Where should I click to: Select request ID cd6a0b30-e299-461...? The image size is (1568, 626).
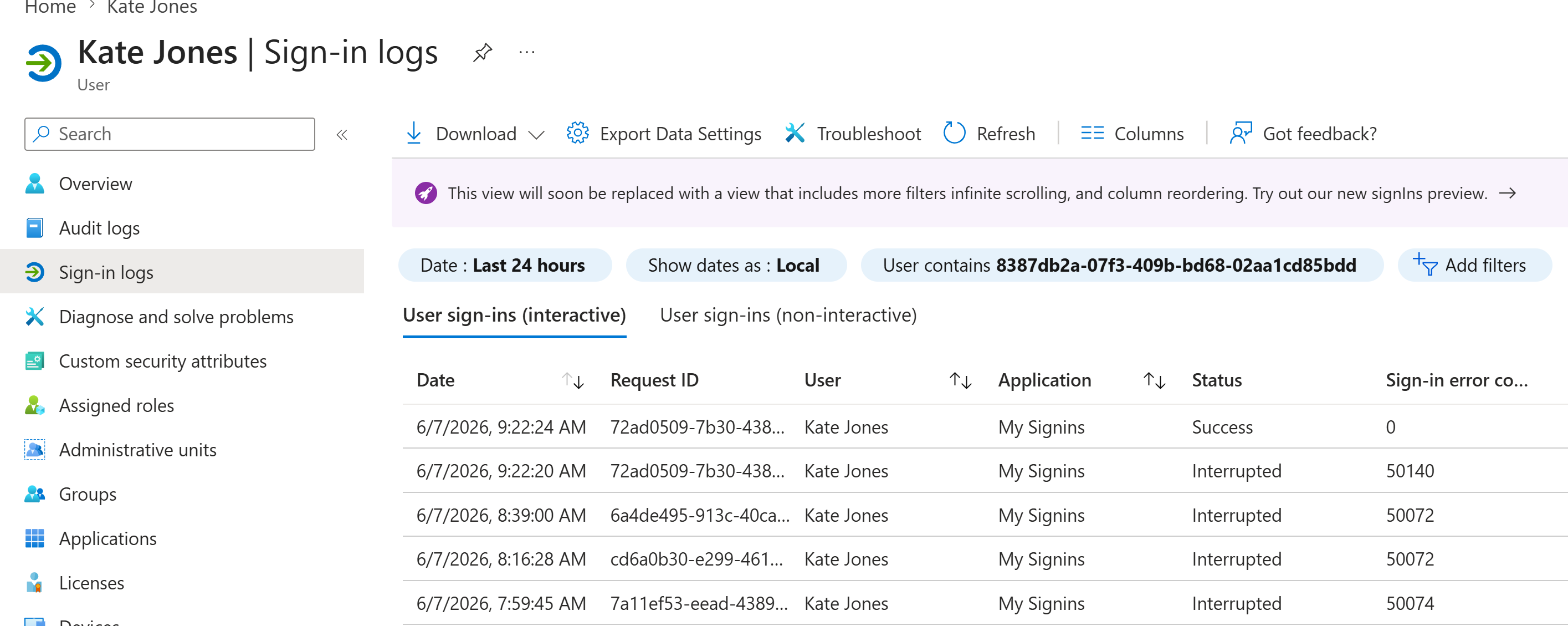pyautogui.click(x=696, y=559)
